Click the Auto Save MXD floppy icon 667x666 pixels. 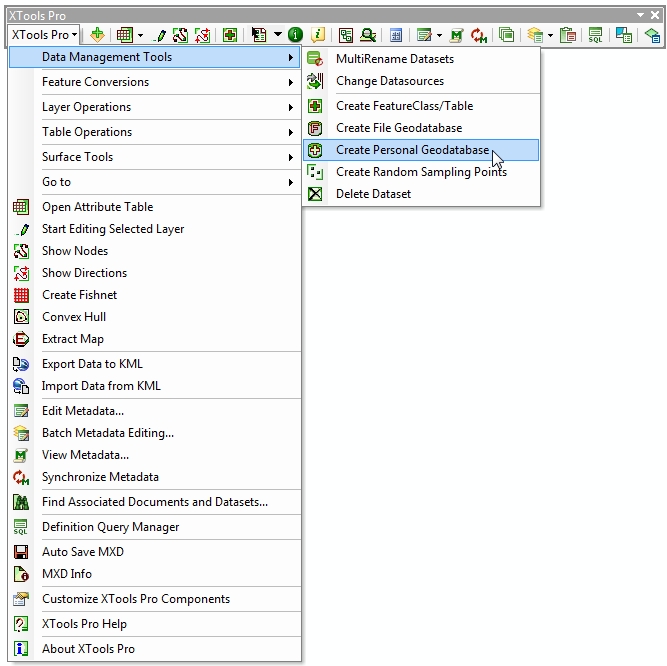click(x=21, y=552)
